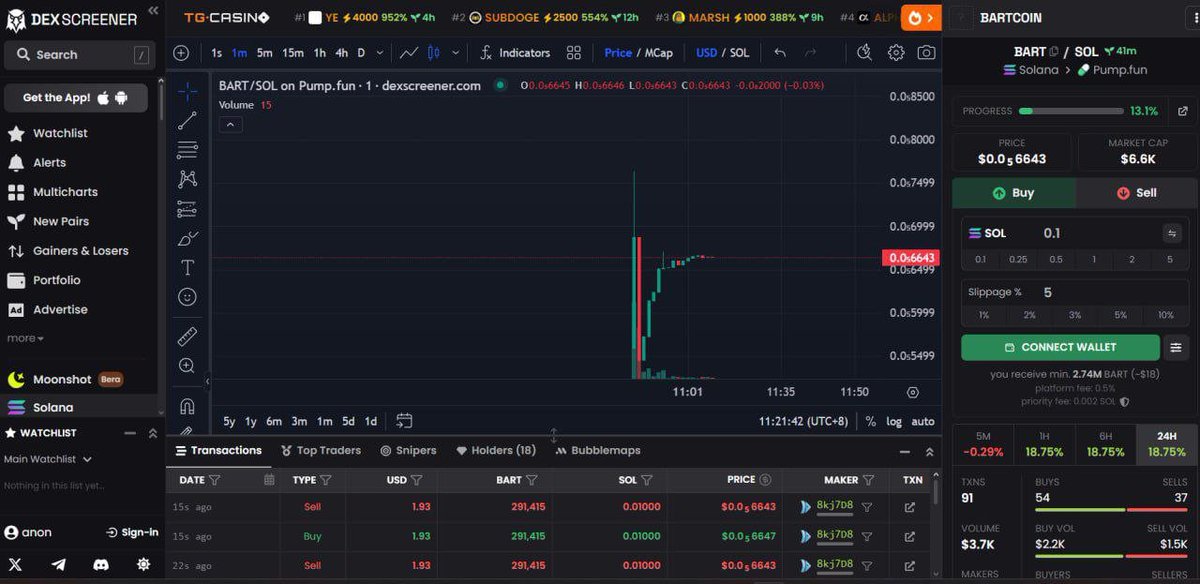Open the Discord link in sidebar
The width and height of the screenshot is (1200, 584).
pyautogui.click(x=101, y=565)
